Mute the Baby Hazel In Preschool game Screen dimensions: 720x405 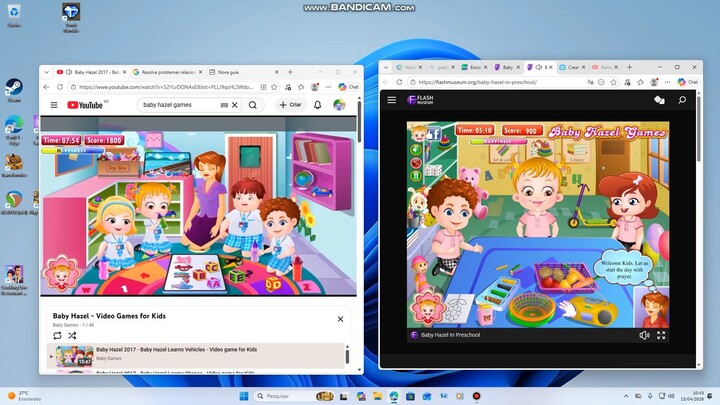(644, 335)
